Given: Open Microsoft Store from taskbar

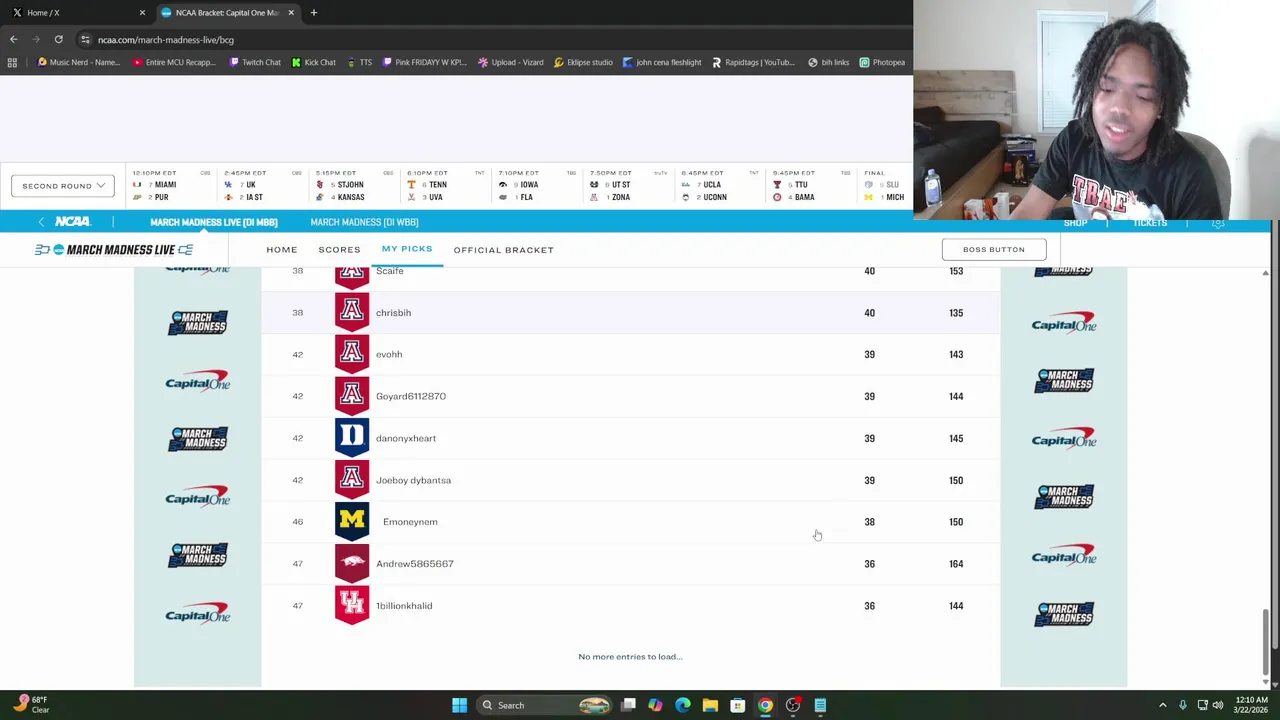Looking at the screenshot, I should pos(737,705).
